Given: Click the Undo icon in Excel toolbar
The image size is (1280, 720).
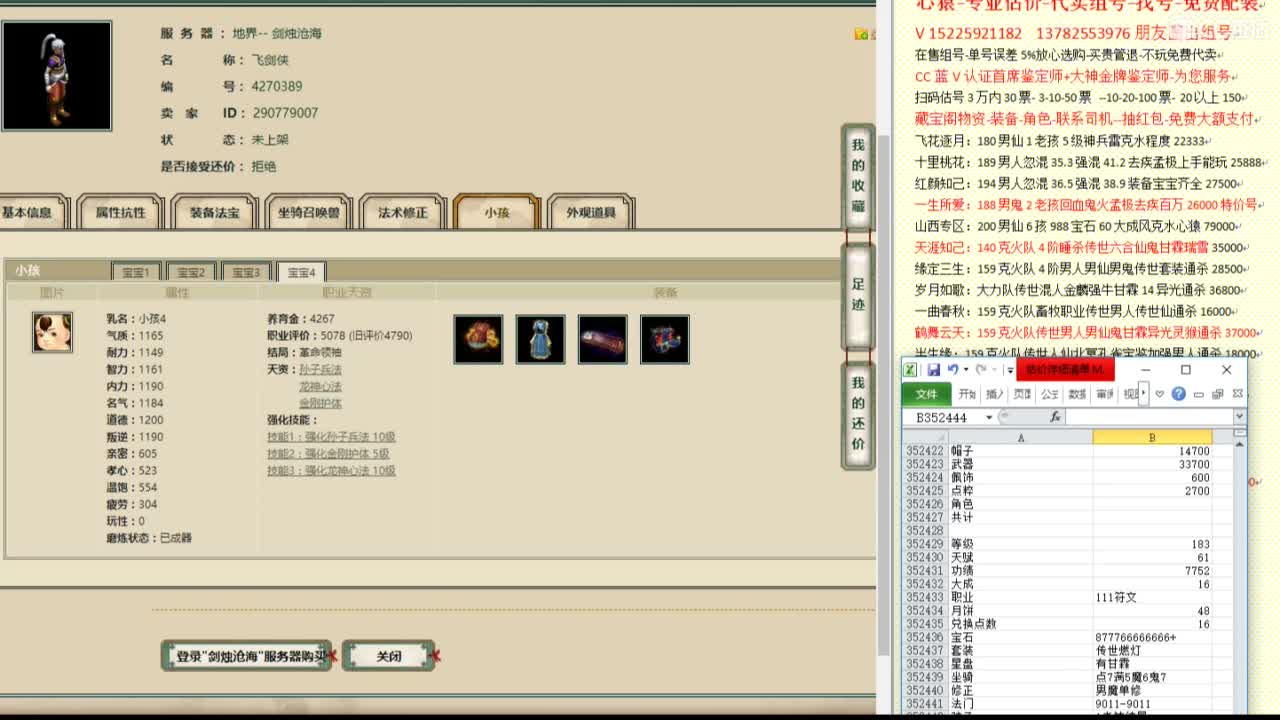Looking at the screenshot, I should [952, 369].
